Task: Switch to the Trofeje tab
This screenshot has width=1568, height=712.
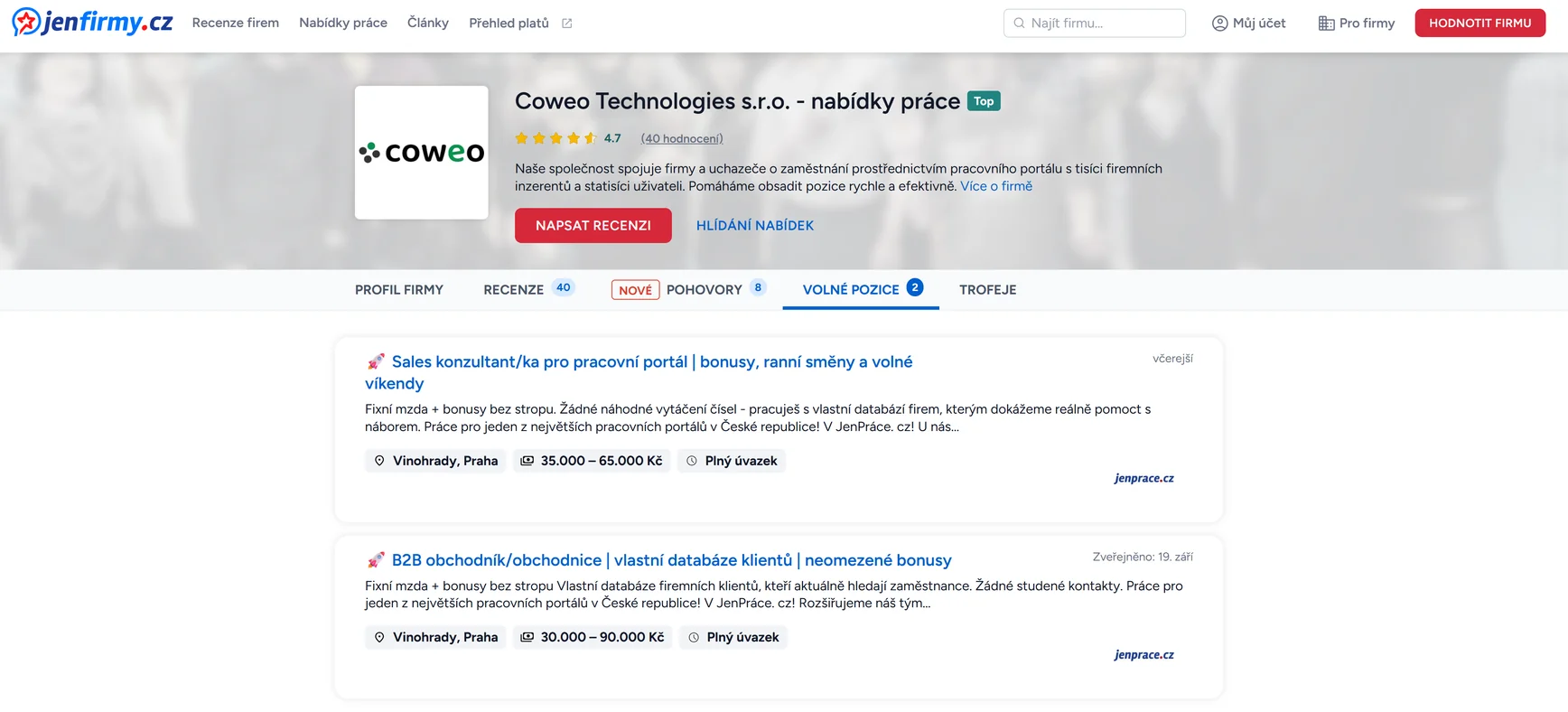Action: tap(988, 290)
